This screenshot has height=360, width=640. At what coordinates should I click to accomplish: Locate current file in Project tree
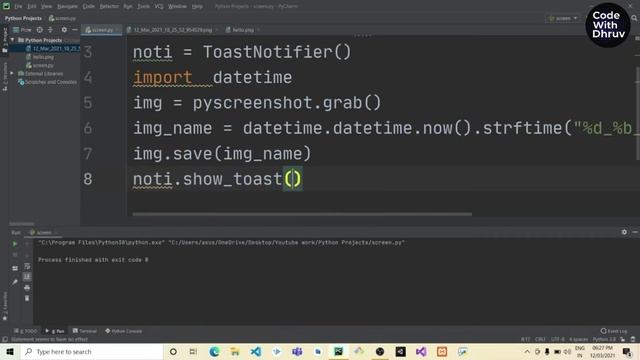pos(40,30)
